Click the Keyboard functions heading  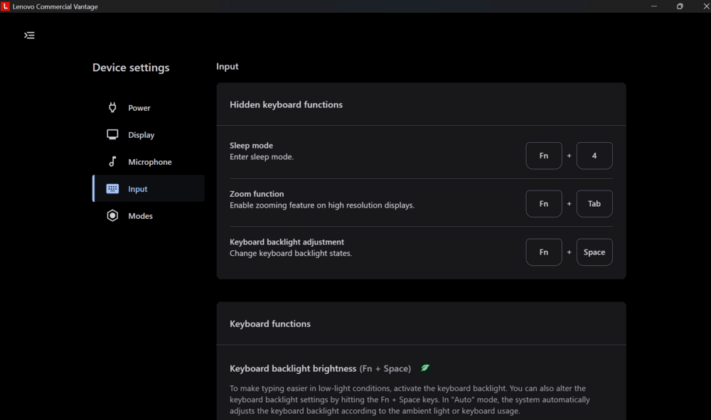[270, 324]
